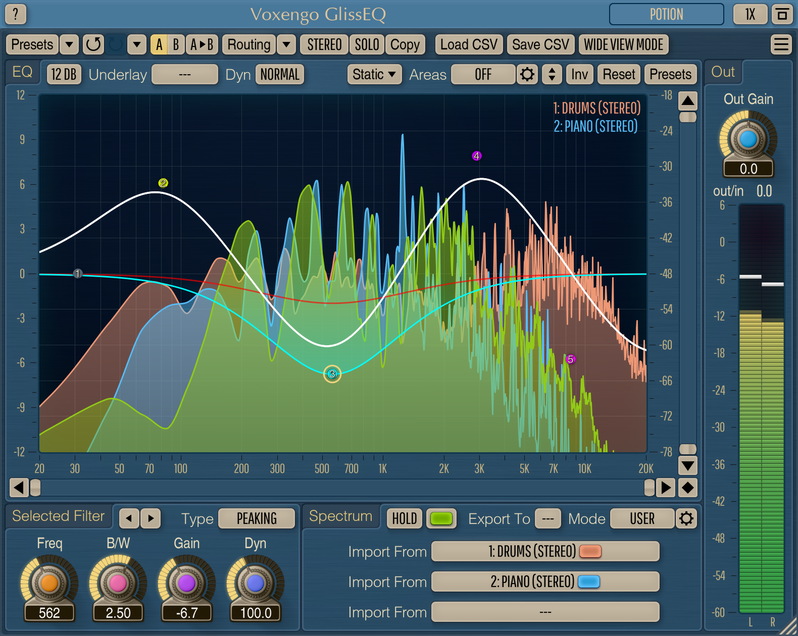
Task: Open spectrum Mode USER selector
Action: [x=642, y=518]
